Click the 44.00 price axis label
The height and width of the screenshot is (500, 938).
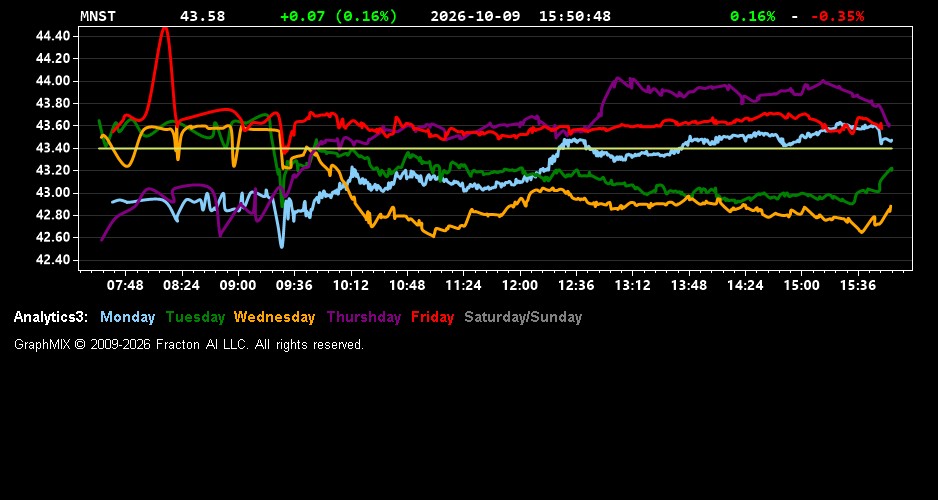coord(53,81)
